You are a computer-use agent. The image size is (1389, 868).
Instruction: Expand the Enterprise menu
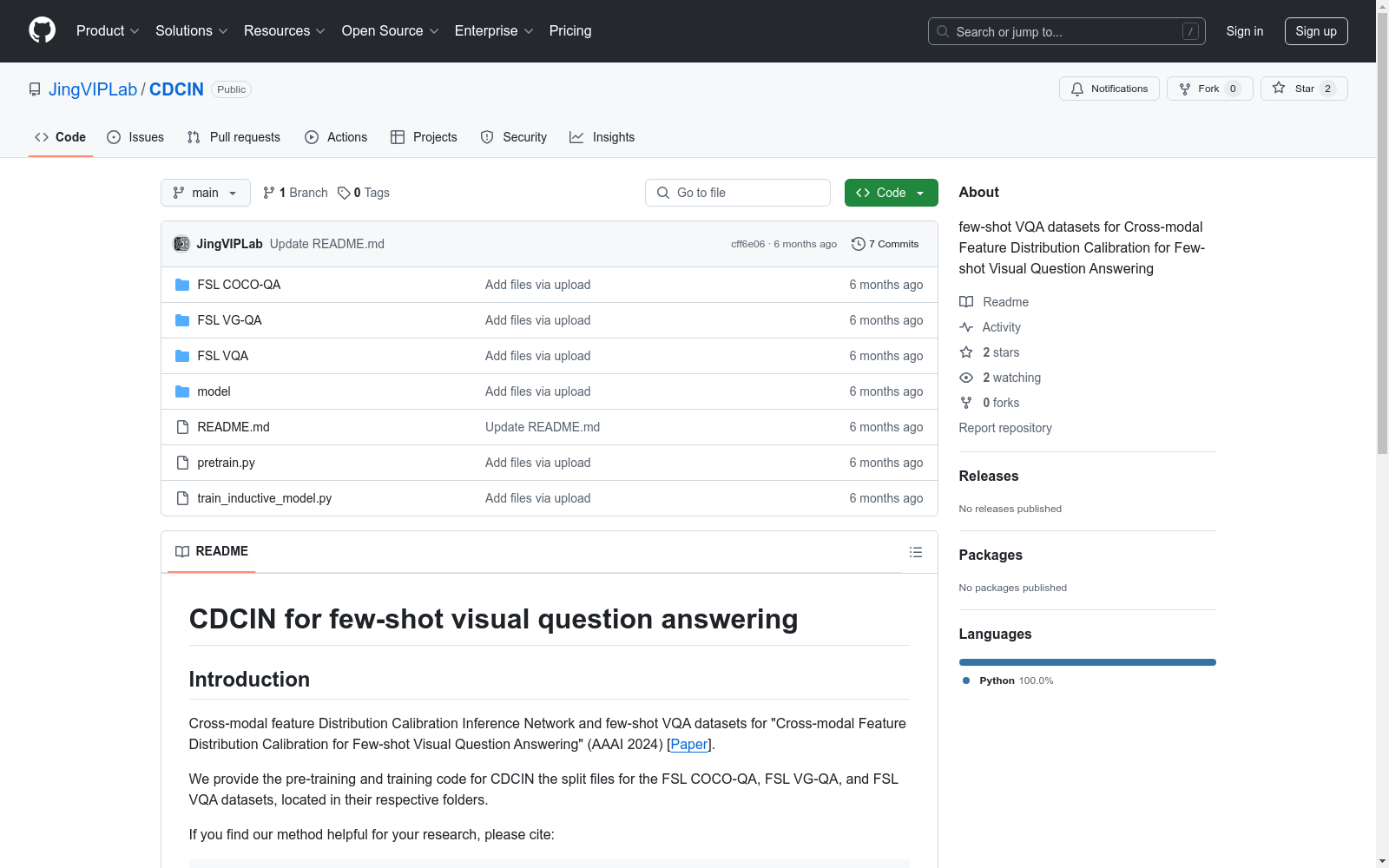494,30
